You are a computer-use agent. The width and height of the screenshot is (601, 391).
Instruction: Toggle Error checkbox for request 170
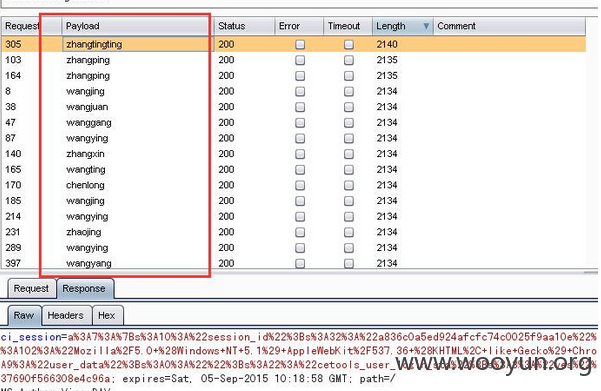pos(300,185)
